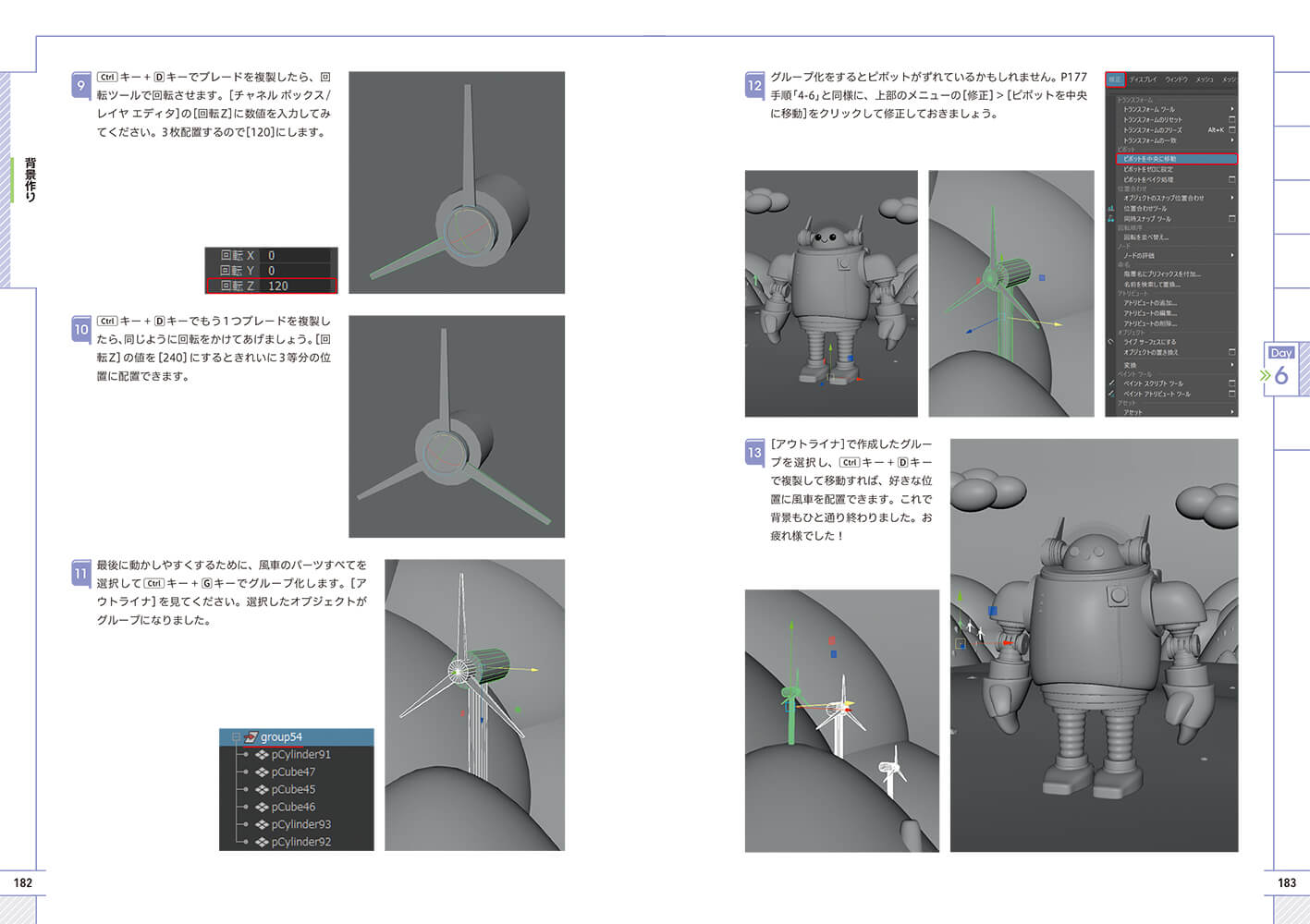1310x924 pixels.
Task: Open option box for ピボットをベイク処理
Action: point(1231,179)
